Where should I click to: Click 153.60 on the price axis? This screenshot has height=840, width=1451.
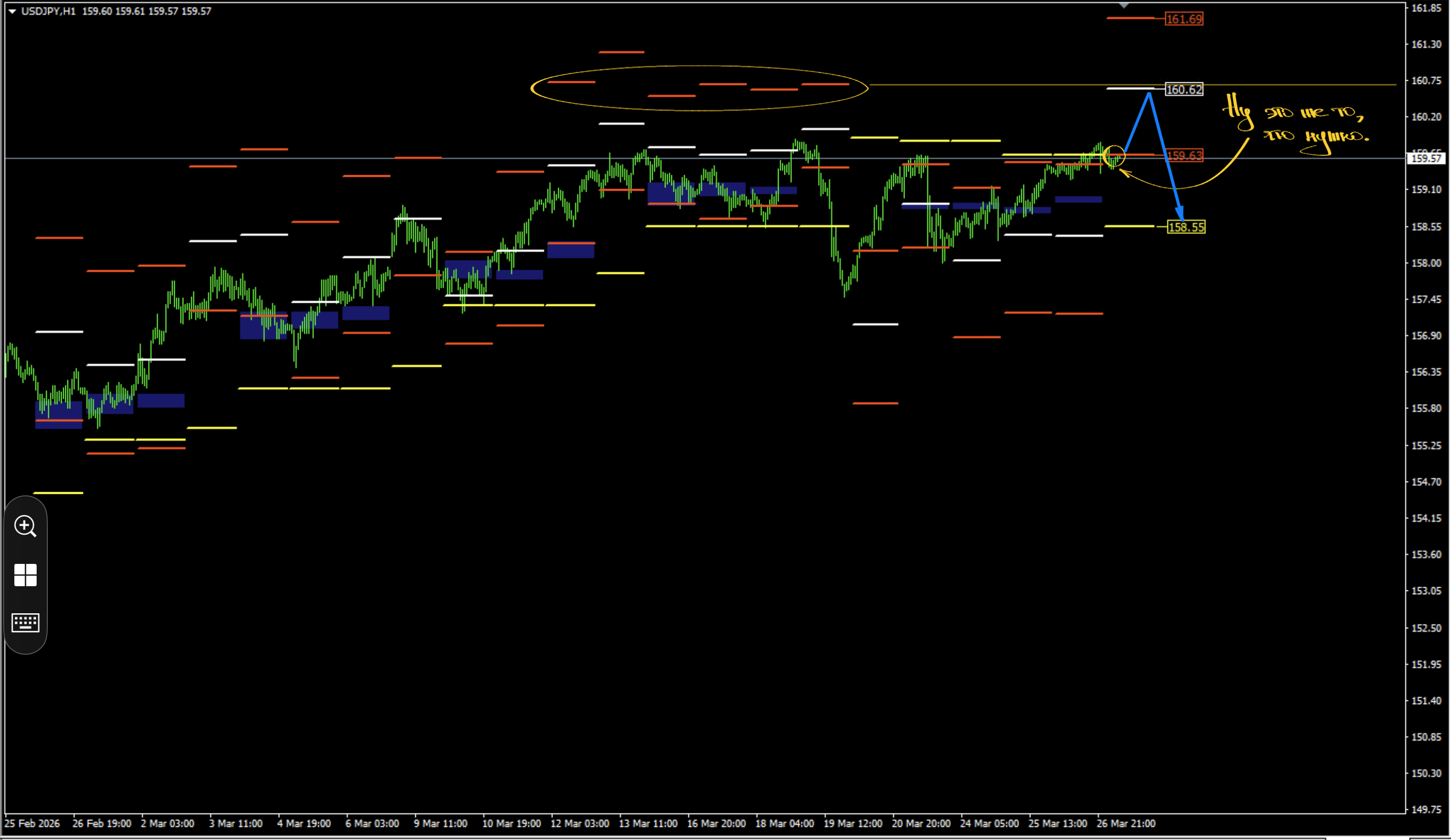click(x=1426, y=554)
